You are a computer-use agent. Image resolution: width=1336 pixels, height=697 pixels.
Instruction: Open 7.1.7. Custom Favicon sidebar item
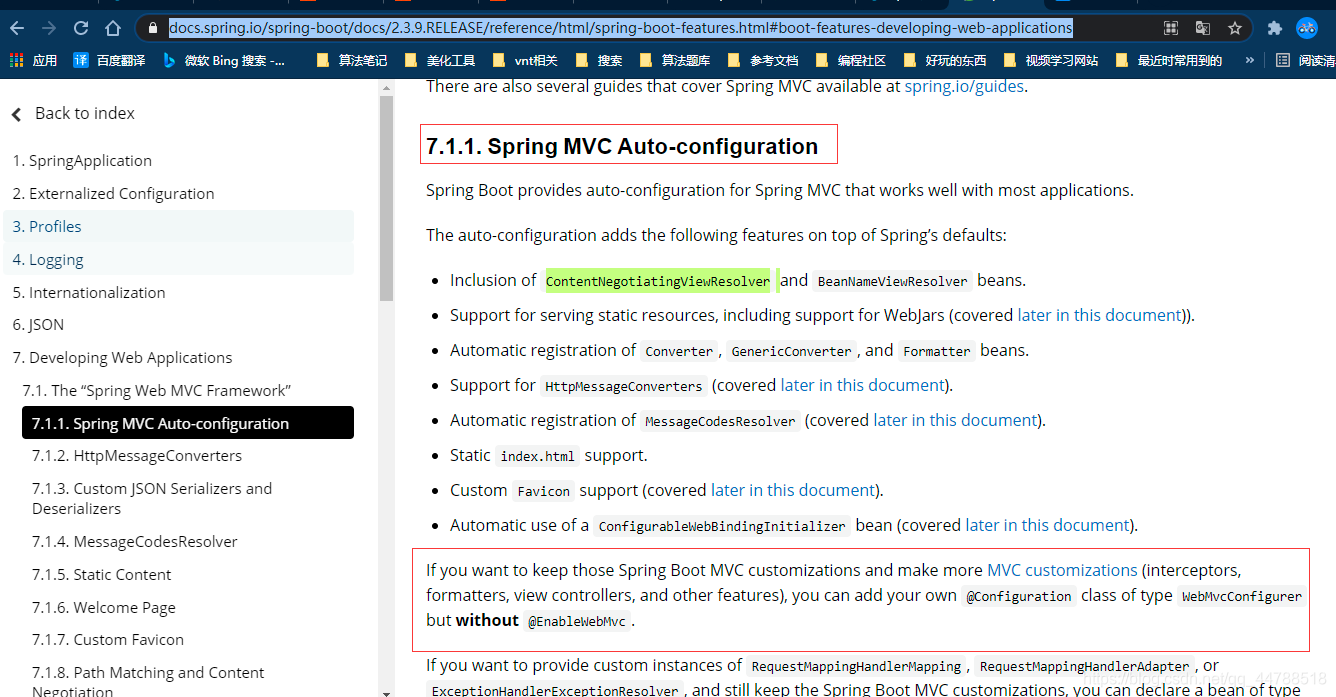coord(108,640)
